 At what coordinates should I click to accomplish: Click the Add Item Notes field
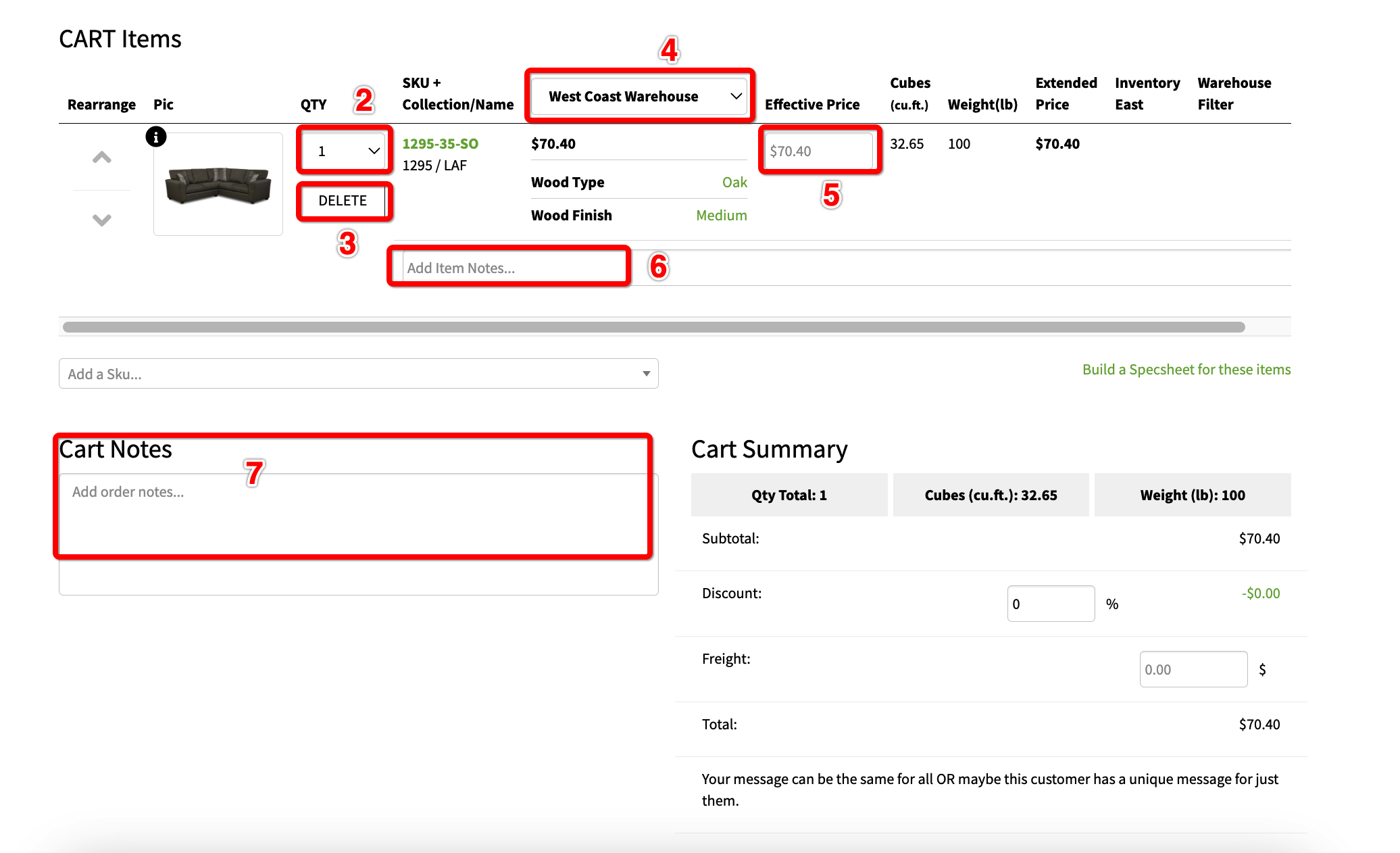tap(514, 268)
